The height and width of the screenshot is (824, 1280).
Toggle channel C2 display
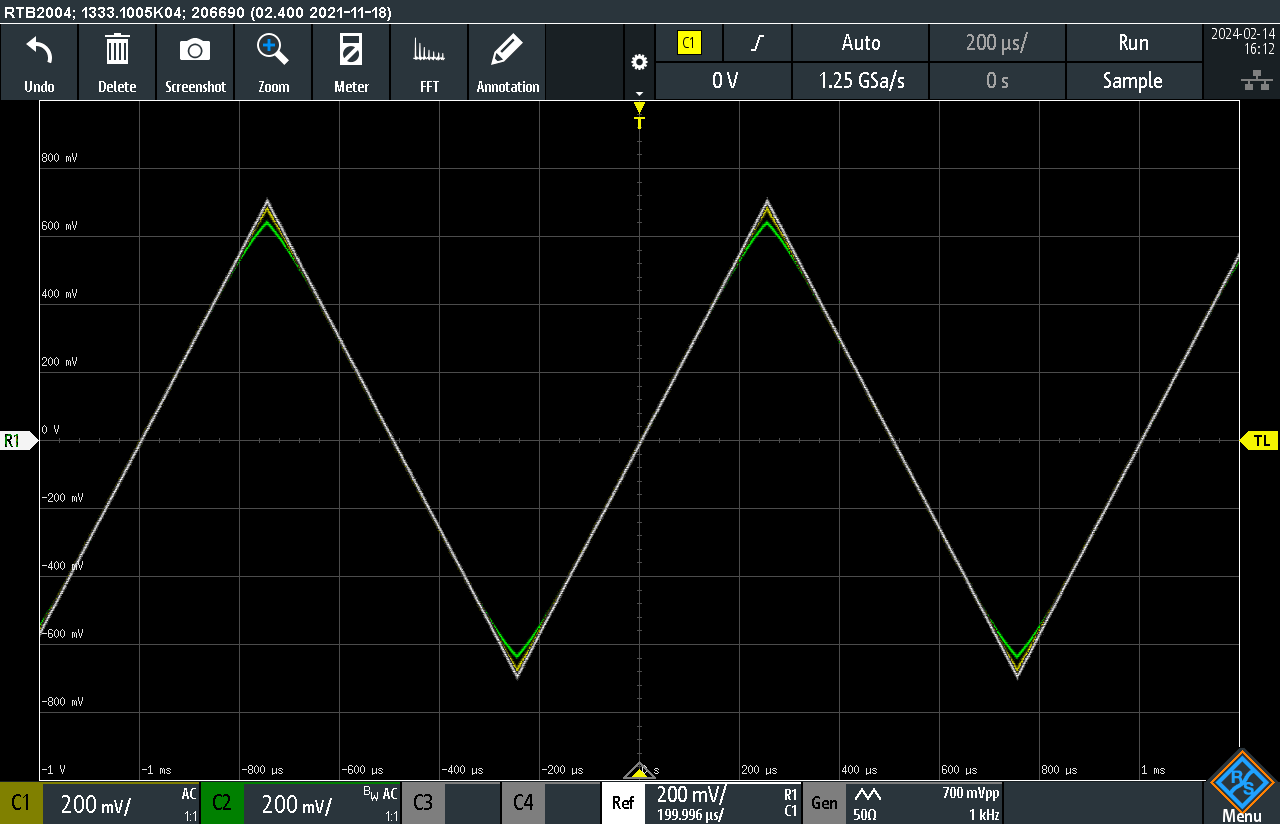click(221, 803)
